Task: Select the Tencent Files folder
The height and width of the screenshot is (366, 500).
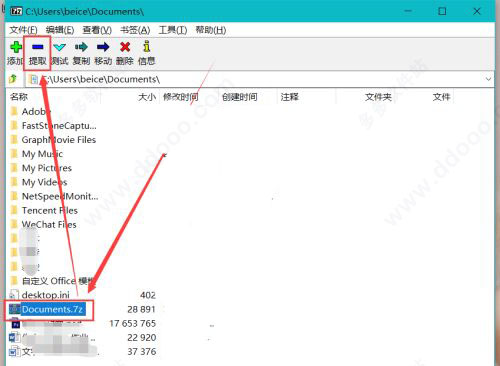Action: (49, 210)
